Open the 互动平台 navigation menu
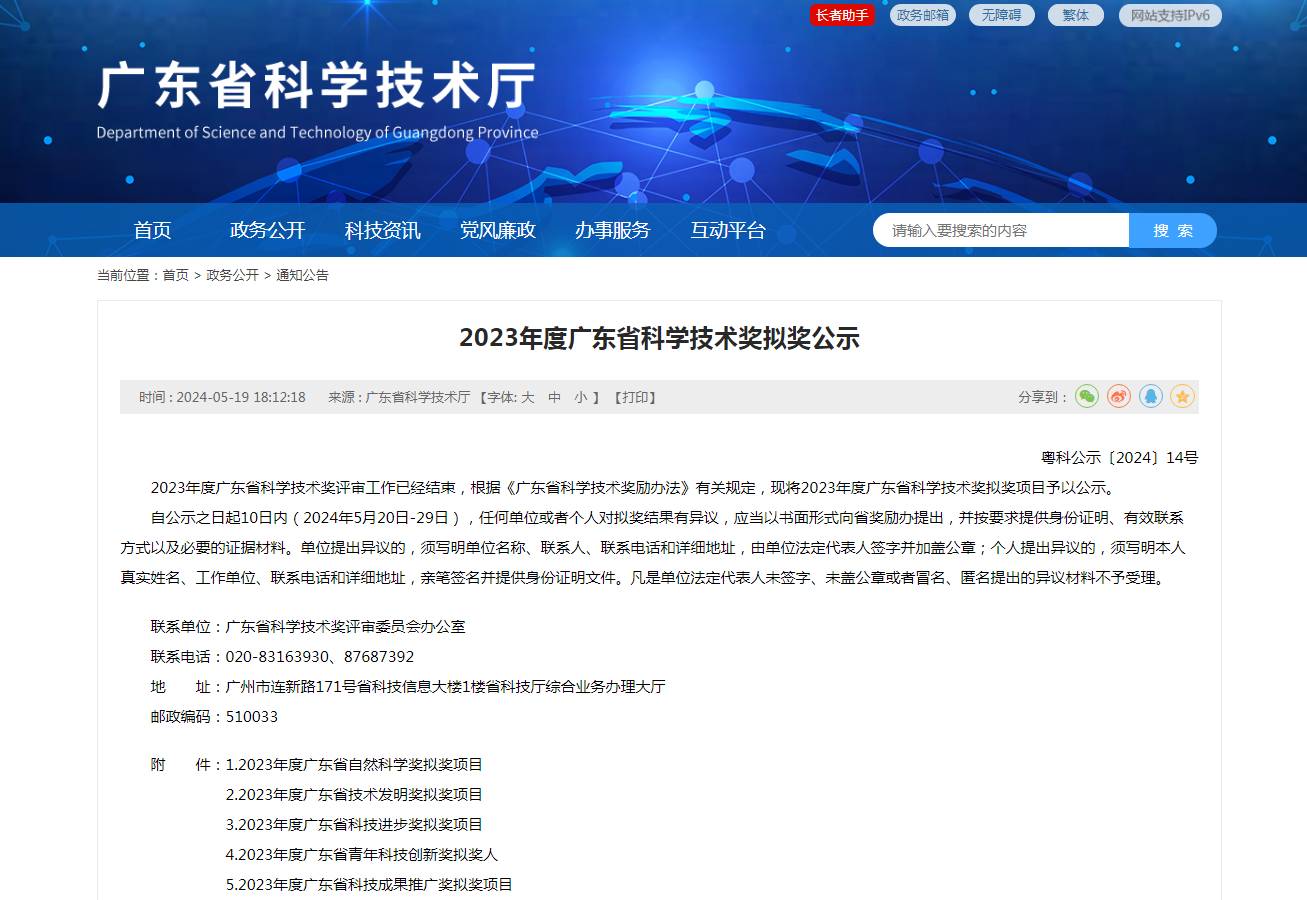Image resolution: width=1307 pixels, height=900 pixels. pos(727,230)
